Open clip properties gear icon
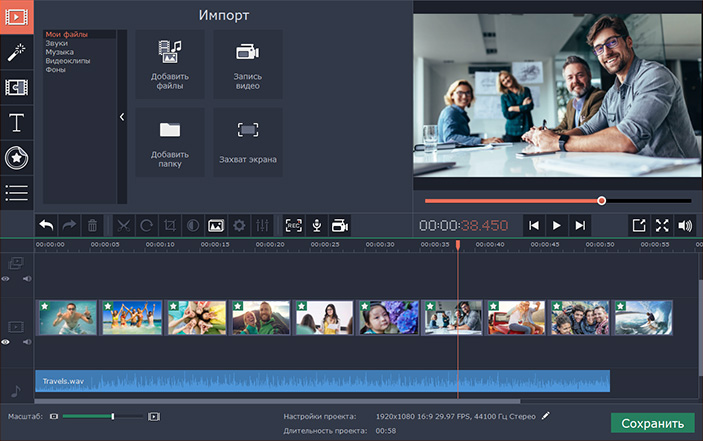This screenshot has width=703, height=441. click(239, 226)
